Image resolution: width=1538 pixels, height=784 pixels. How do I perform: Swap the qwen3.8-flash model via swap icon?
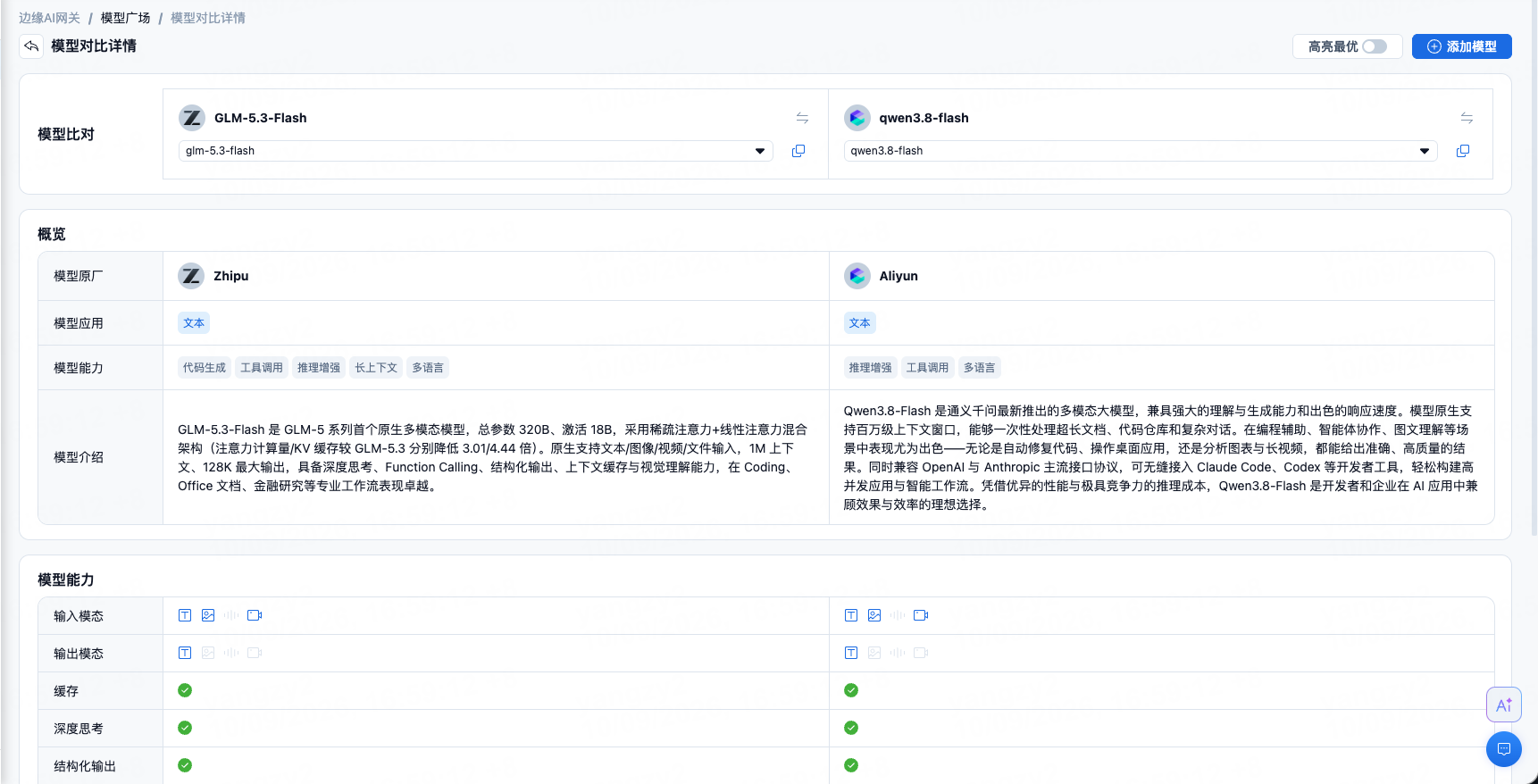coord(1467,118)
